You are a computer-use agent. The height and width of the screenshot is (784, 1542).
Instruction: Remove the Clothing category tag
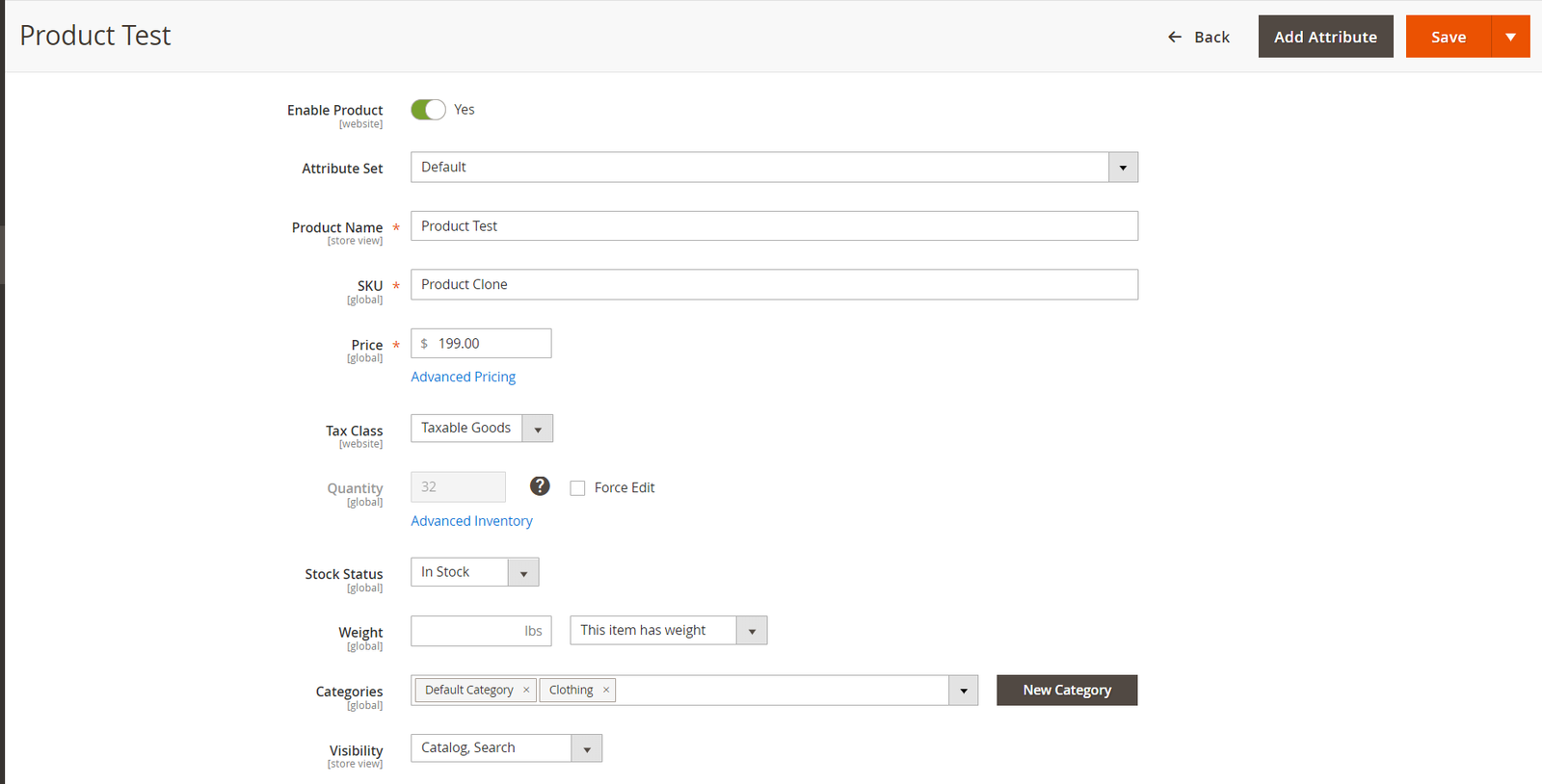606,690
